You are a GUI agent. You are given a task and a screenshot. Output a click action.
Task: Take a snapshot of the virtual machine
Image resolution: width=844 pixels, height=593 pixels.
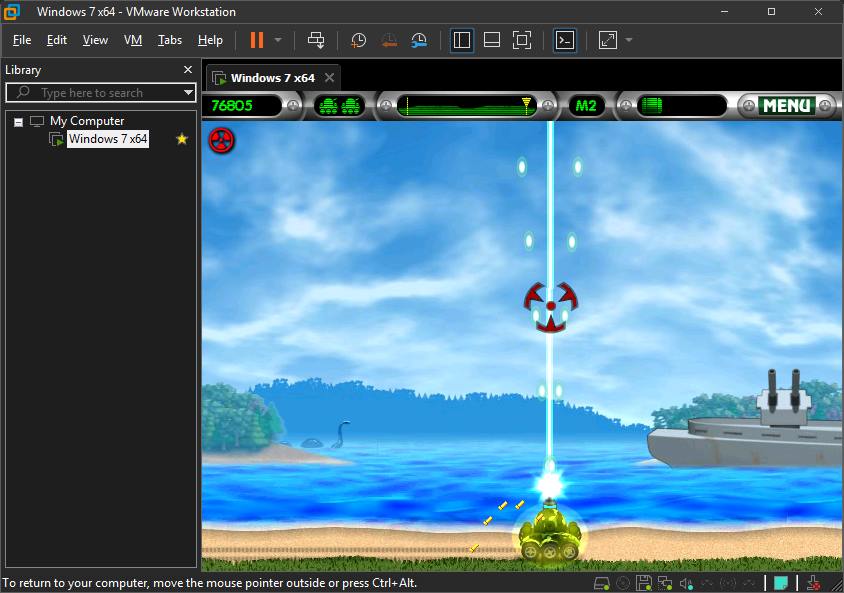358,40
